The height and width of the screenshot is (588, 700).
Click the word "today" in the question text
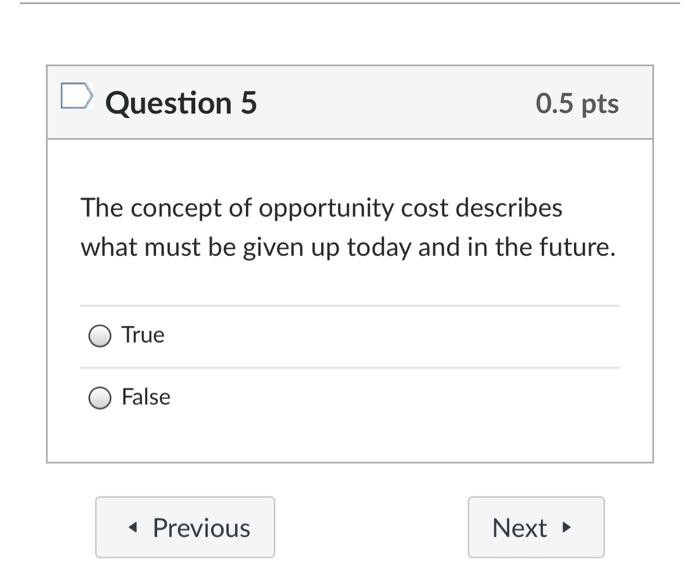point(379,247)
